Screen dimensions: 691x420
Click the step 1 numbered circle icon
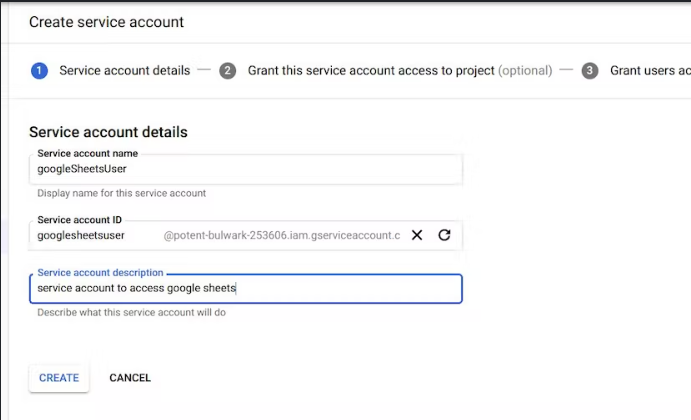39,71
